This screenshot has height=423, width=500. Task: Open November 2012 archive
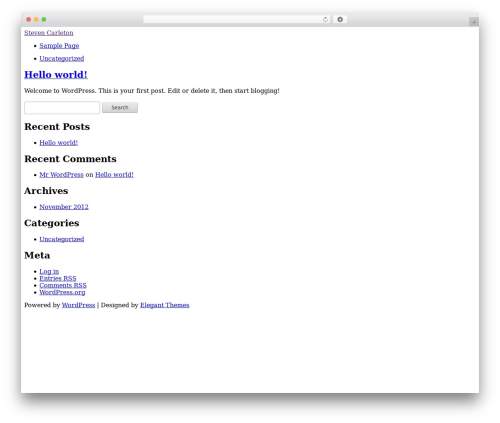click(x=64, y=207)
